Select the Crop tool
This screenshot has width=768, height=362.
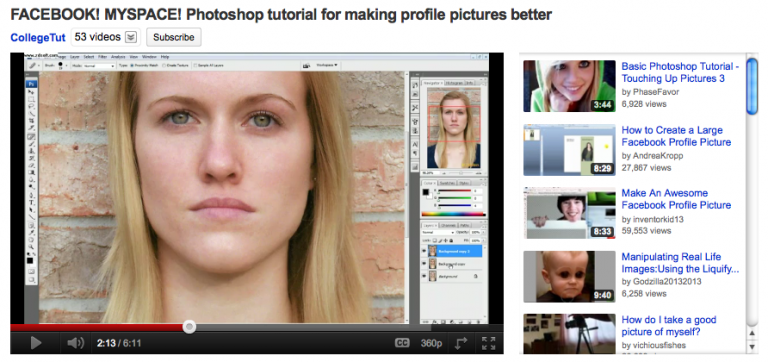[x=31, y=121]
